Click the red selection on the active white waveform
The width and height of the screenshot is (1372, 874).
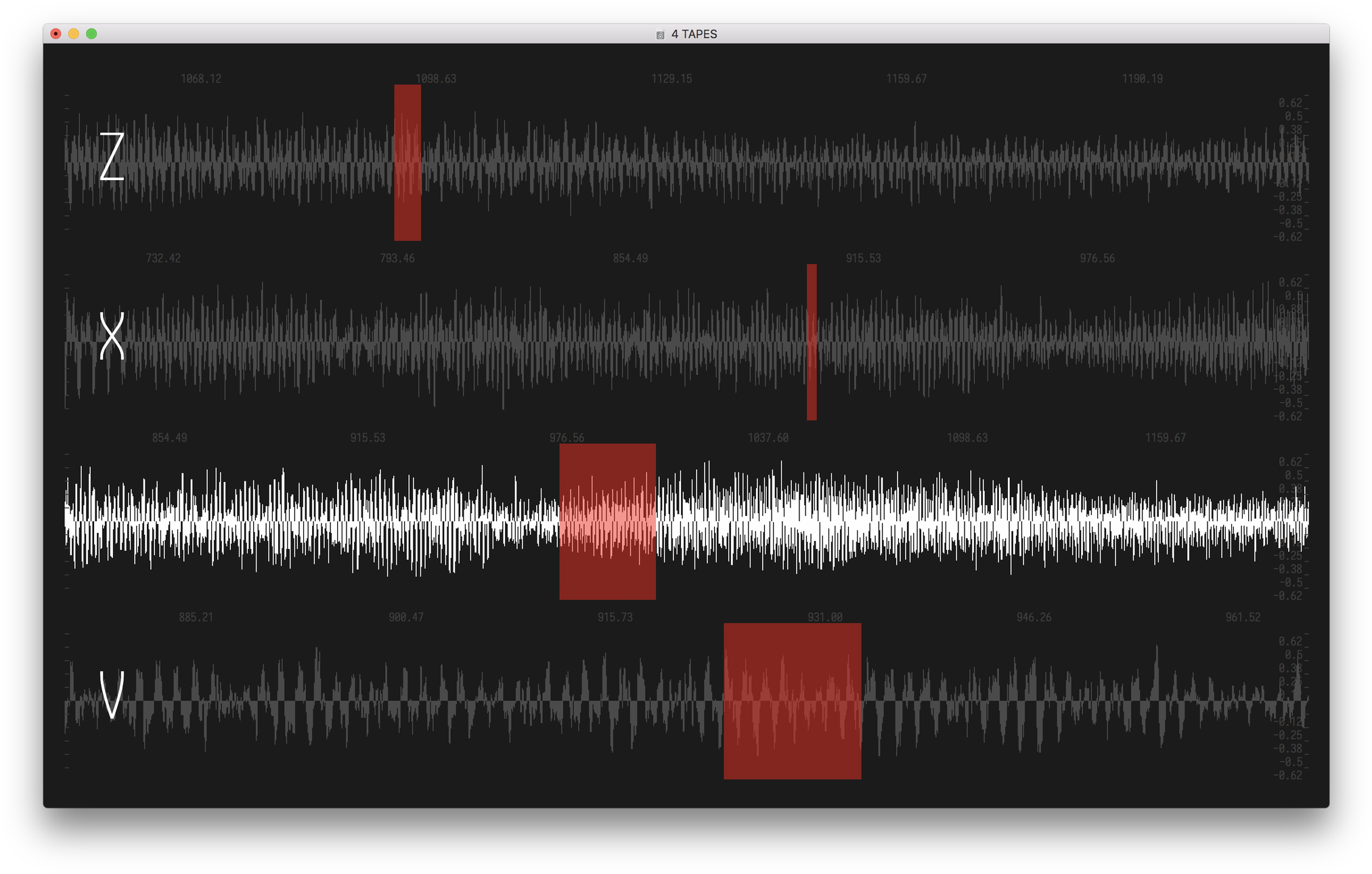coord(607,521)
